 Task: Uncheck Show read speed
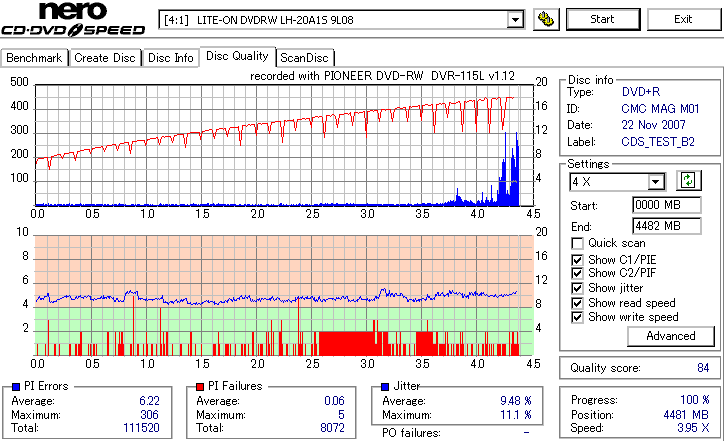(577, 303)
